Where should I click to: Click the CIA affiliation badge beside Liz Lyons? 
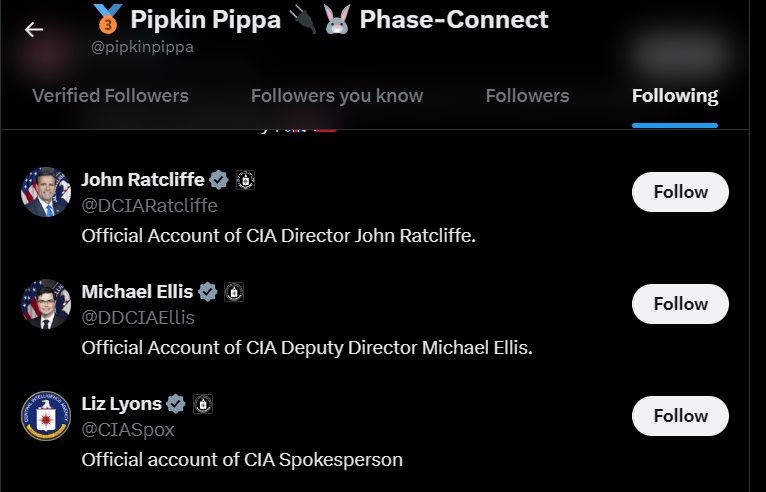point(203,404)
